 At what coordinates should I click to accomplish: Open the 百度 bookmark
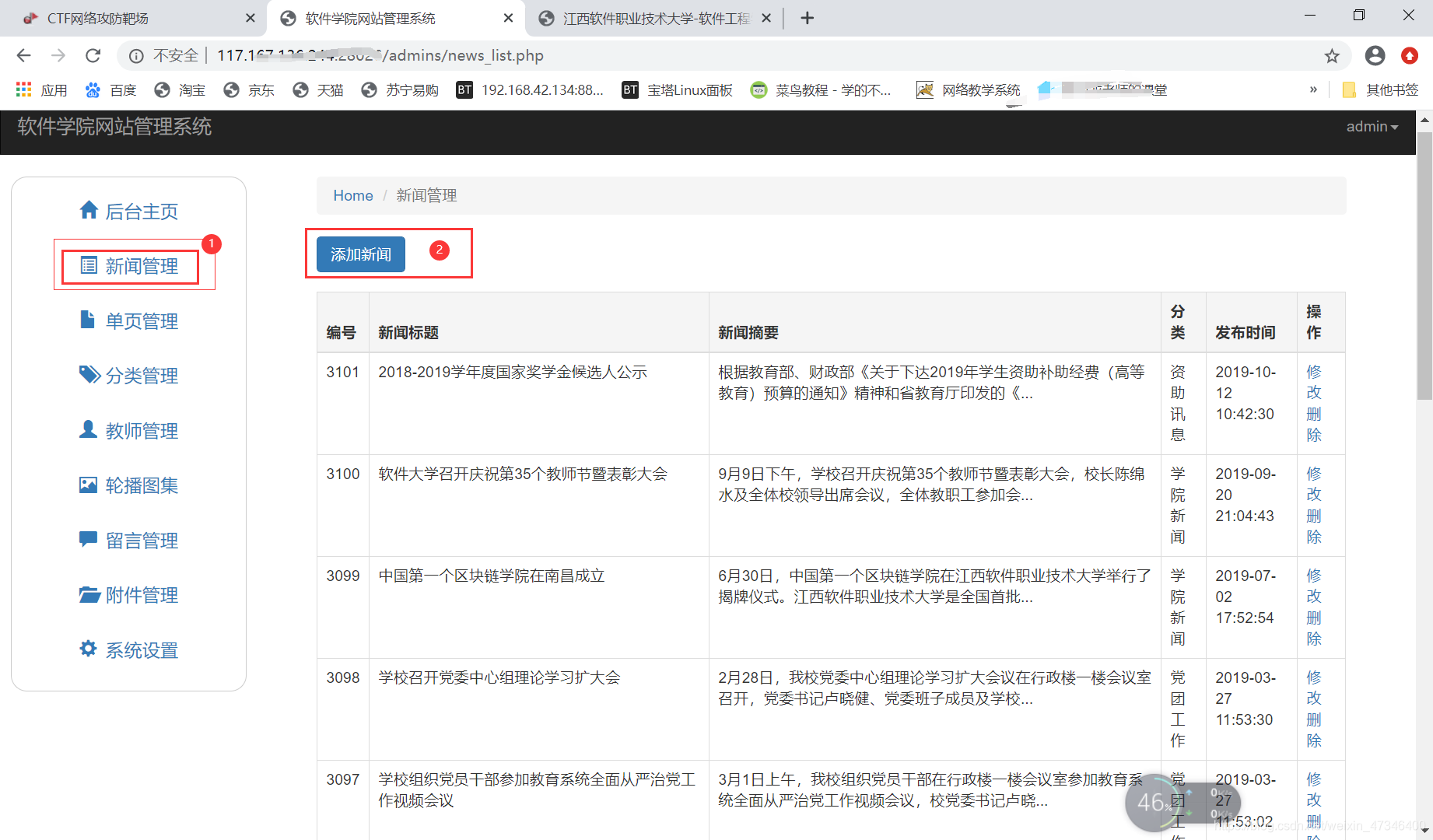[x=110, y=90]
